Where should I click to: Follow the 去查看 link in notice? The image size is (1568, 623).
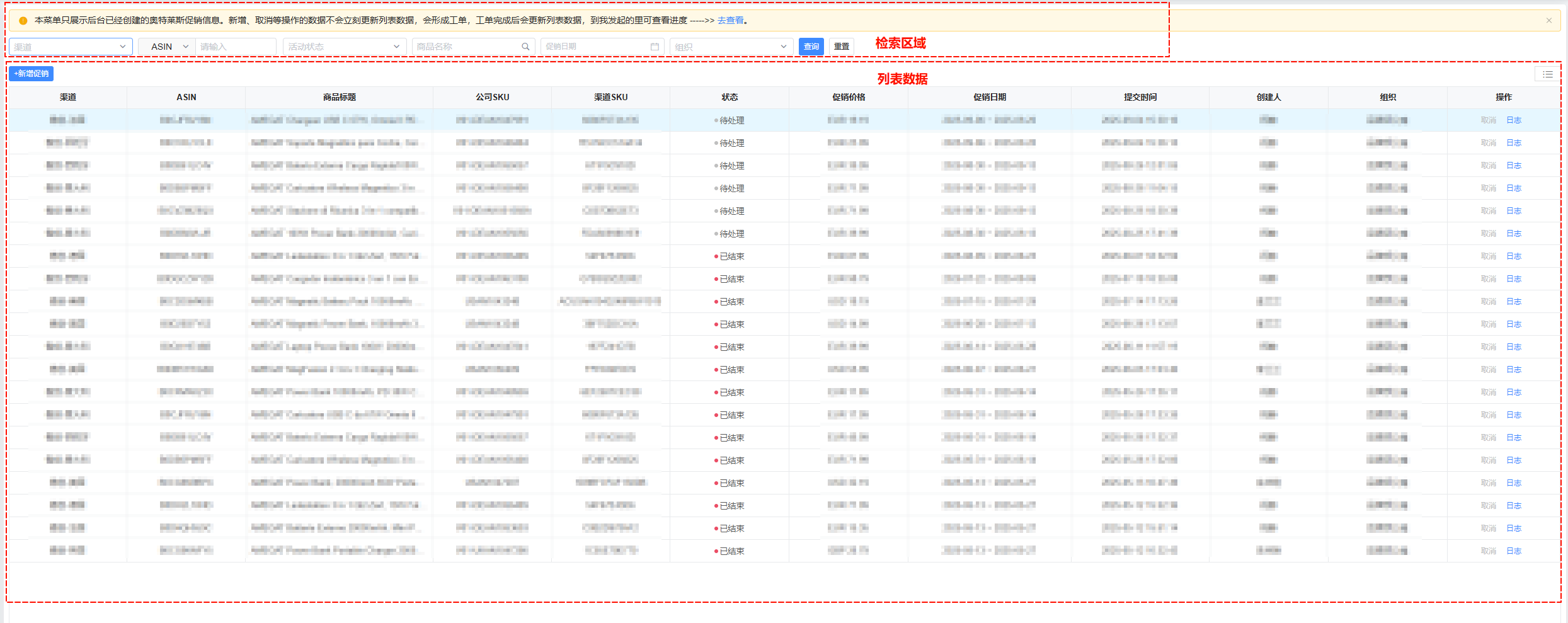(730, 21)
